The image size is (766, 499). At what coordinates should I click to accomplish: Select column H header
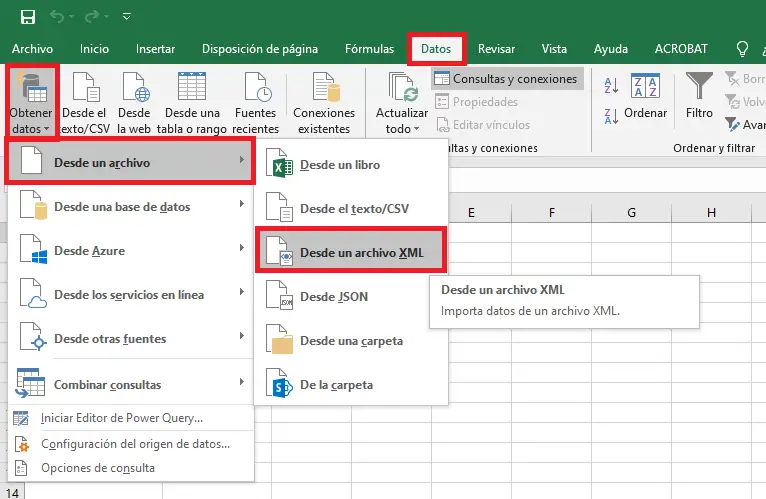[x=712, y=213]
